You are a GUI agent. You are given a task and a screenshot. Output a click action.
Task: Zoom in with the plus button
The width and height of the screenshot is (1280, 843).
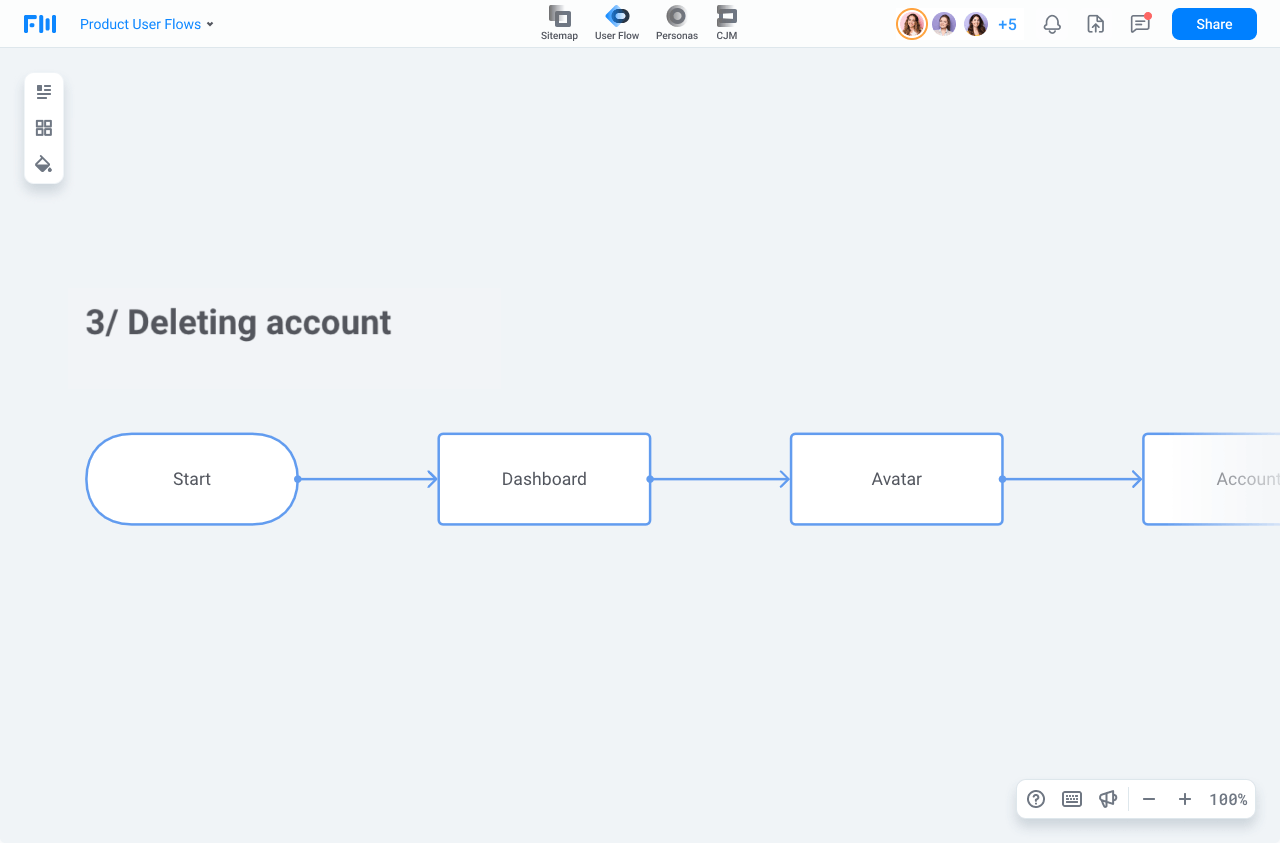tap(1185, 799)
